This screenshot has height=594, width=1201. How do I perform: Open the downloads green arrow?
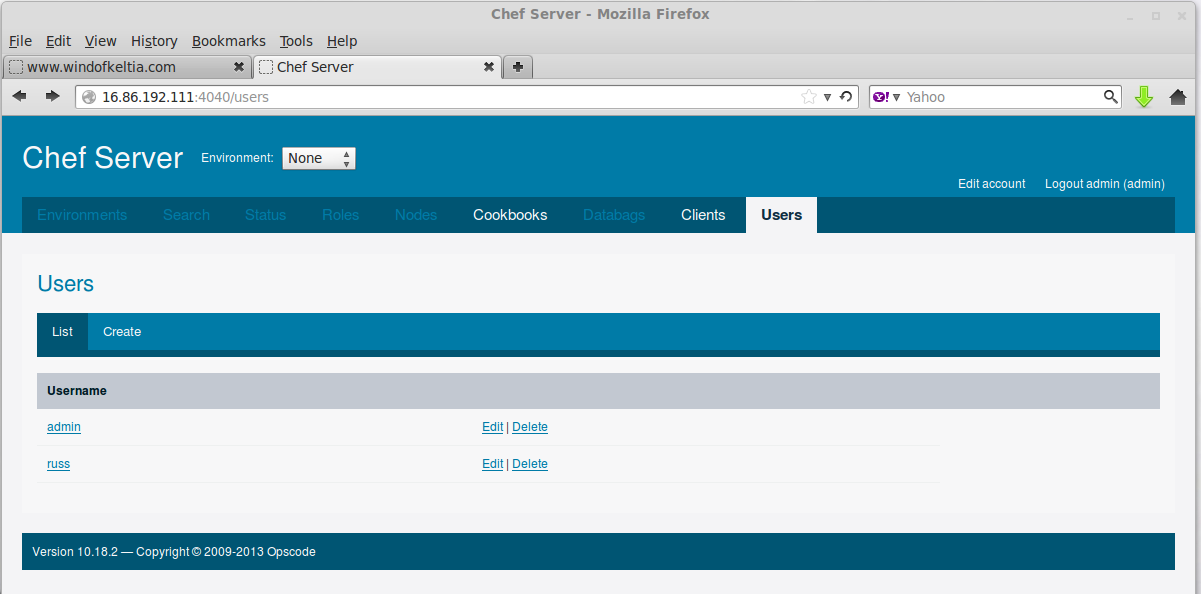pos(1144,97)
